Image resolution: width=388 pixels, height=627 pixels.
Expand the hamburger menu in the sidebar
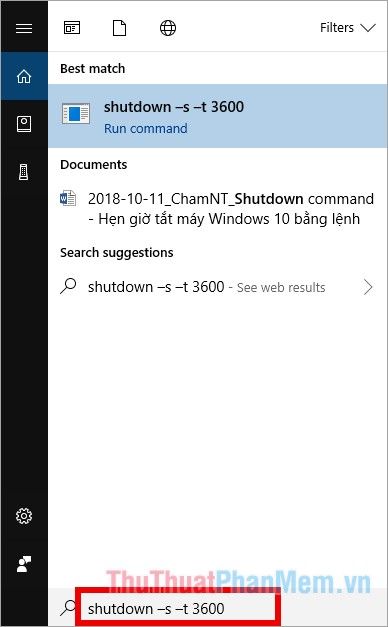click(x=24, y=28)
